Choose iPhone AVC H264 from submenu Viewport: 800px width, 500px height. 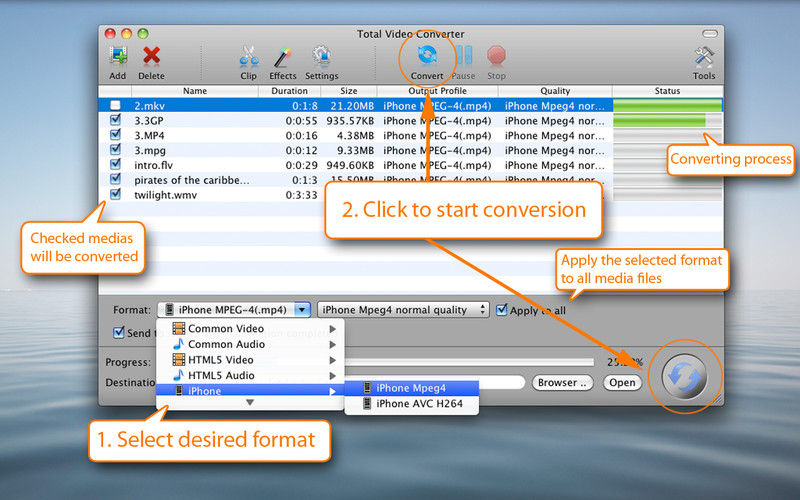(x=412, y=404)
